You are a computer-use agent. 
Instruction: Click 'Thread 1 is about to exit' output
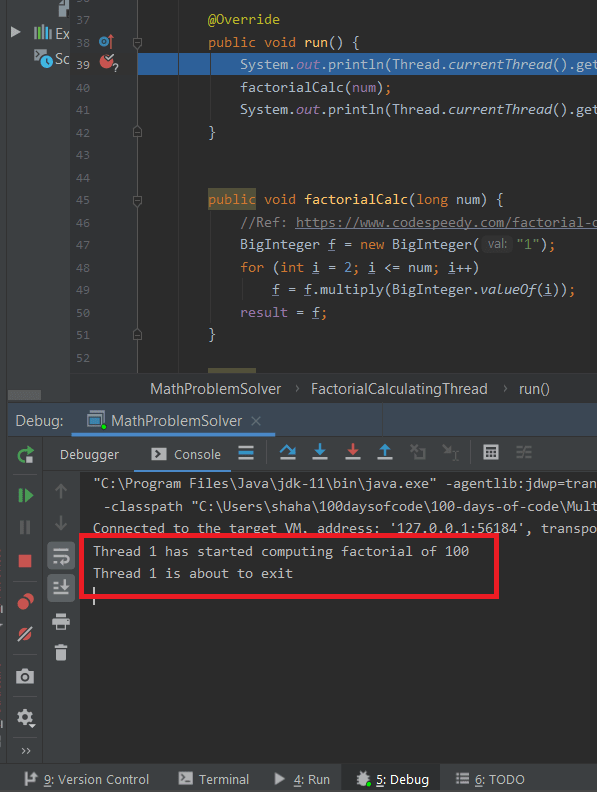tap(193, 574)
